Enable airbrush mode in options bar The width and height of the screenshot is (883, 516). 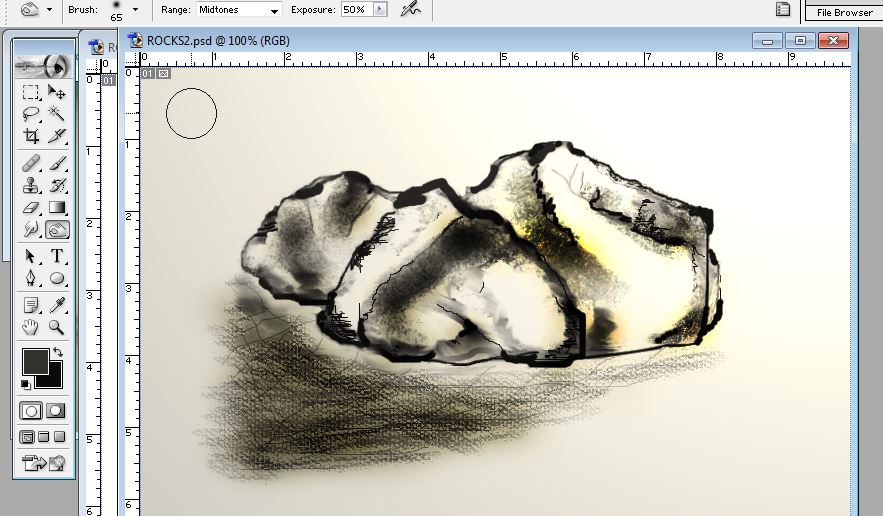click(x=409, y=9)
